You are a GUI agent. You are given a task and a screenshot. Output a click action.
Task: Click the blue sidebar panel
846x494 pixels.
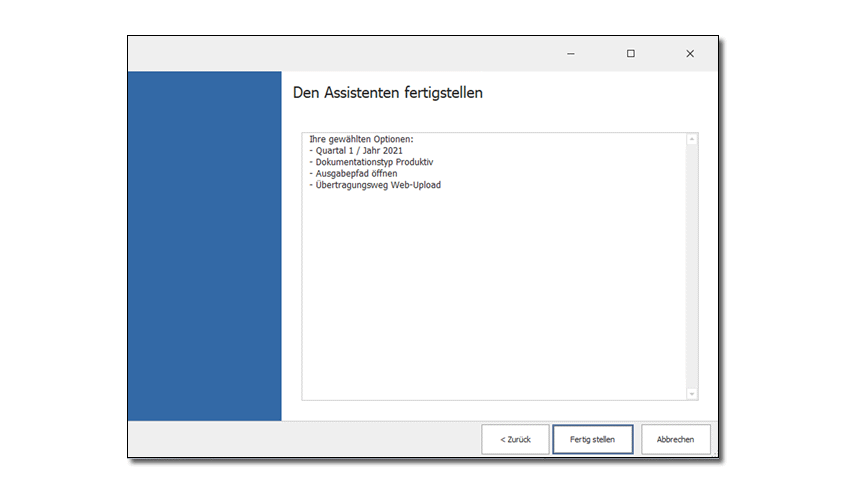[x=204, y=246]
